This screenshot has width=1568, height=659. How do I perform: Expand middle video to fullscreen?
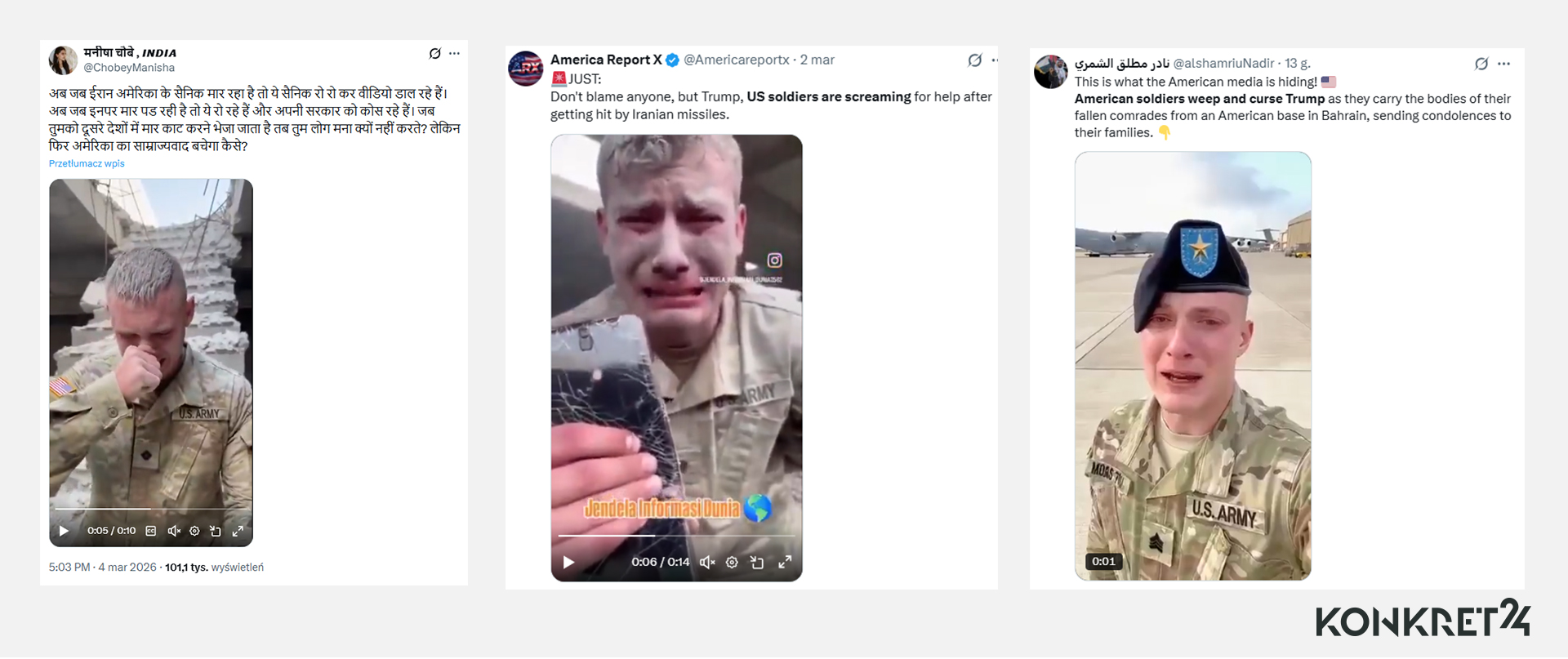coord(785,563)
